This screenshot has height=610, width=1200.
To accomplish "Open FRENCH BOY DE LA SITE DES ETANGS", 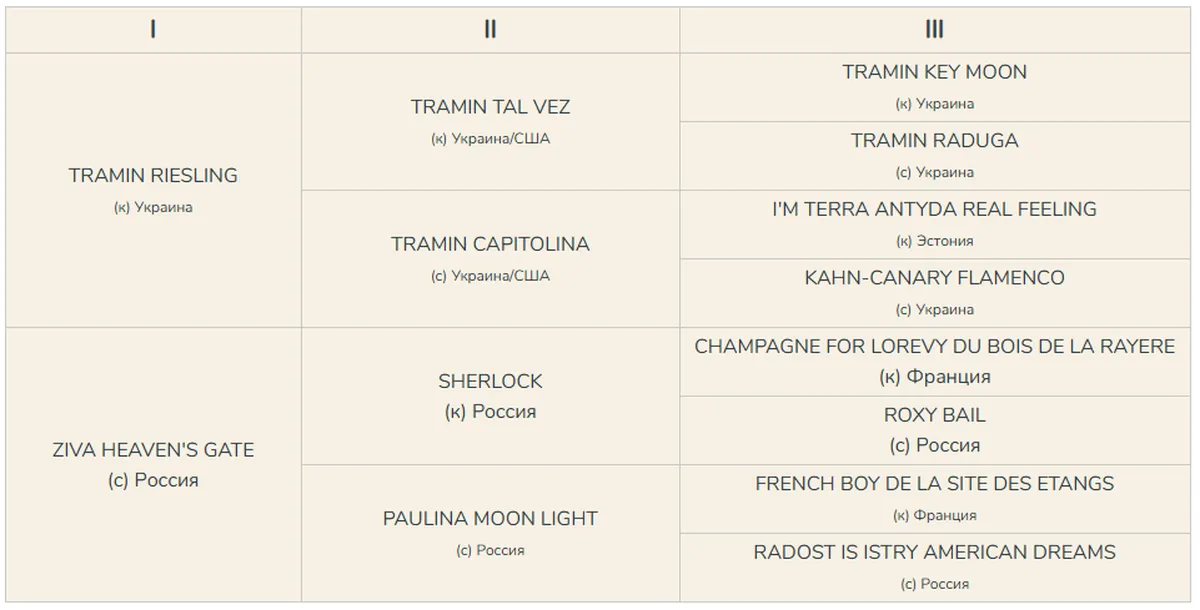I will 934,484.
